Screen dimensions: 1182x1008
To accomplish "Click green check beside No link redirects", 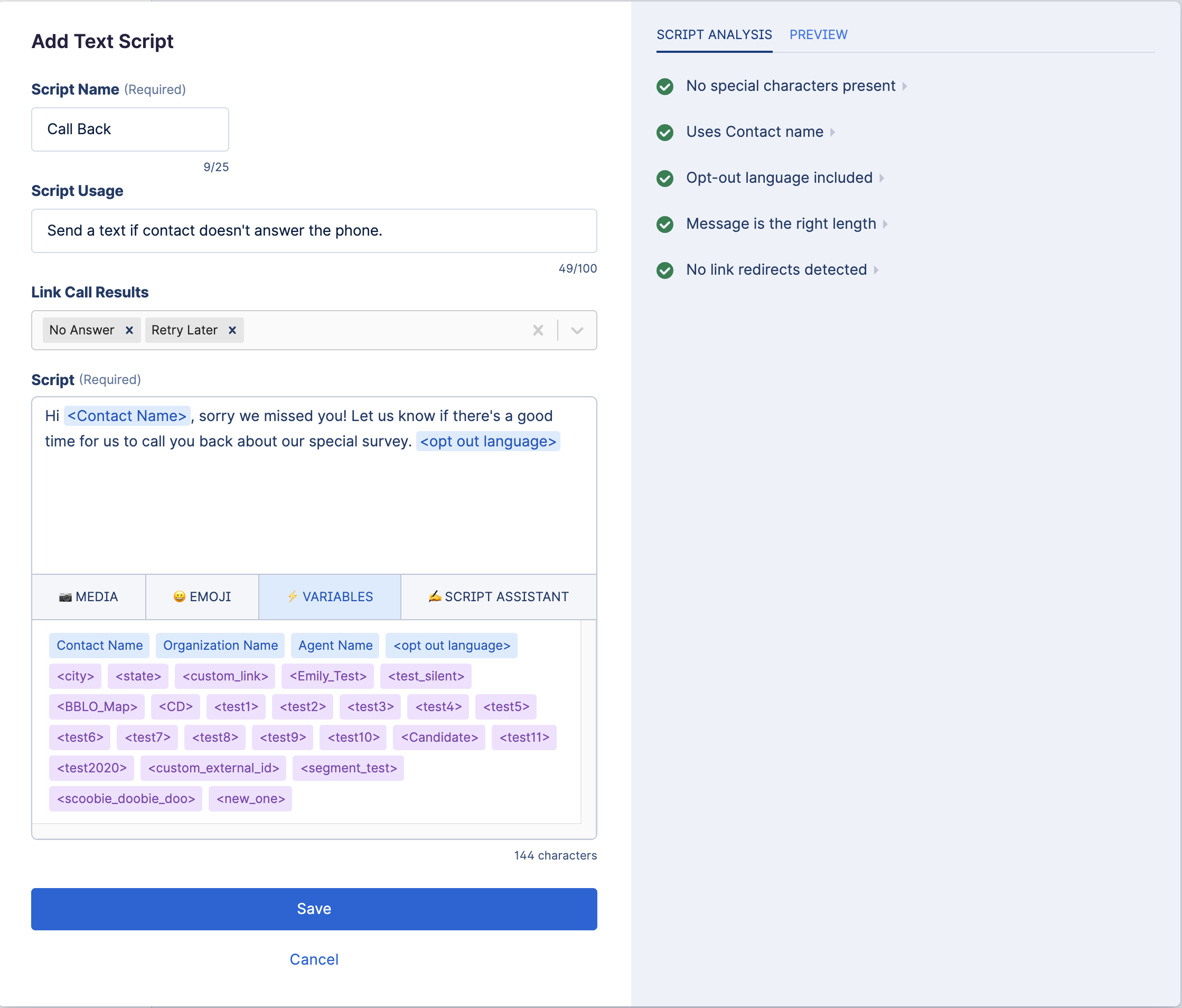I will pyautogui.click(x=664, y=270).
